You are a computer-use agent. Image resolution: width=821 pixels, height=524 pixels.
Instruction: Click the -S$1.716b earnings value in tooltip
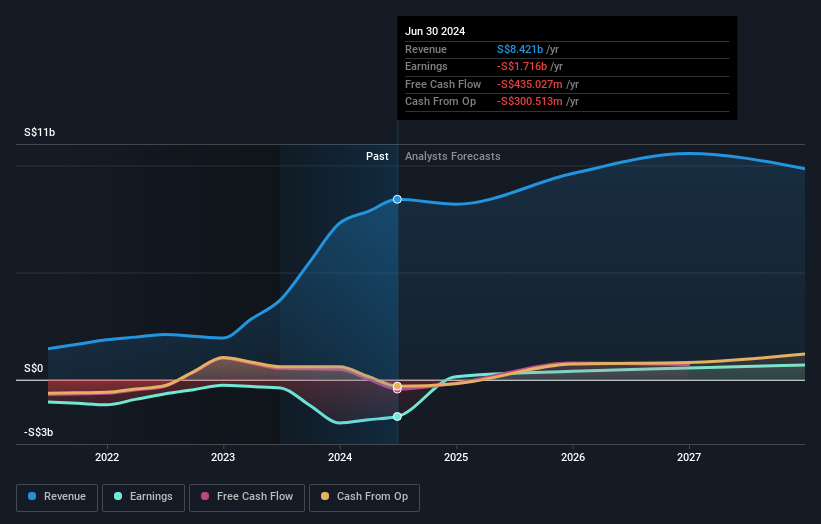522,66
